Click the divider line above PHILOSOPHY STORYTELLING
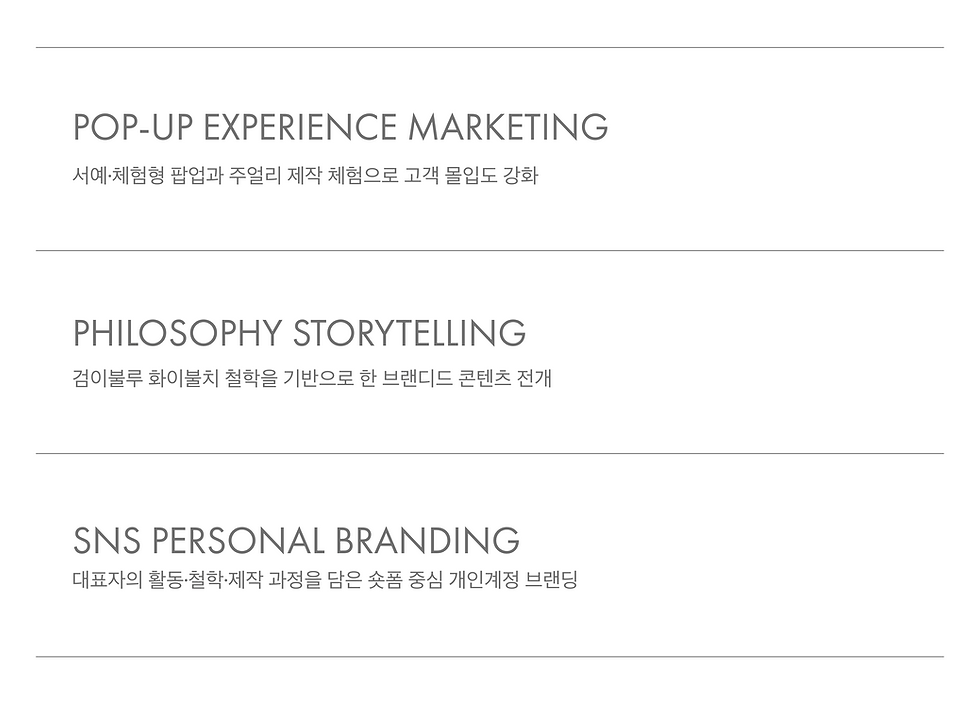Screen dimensions: 980x704 tap(489, 250)
